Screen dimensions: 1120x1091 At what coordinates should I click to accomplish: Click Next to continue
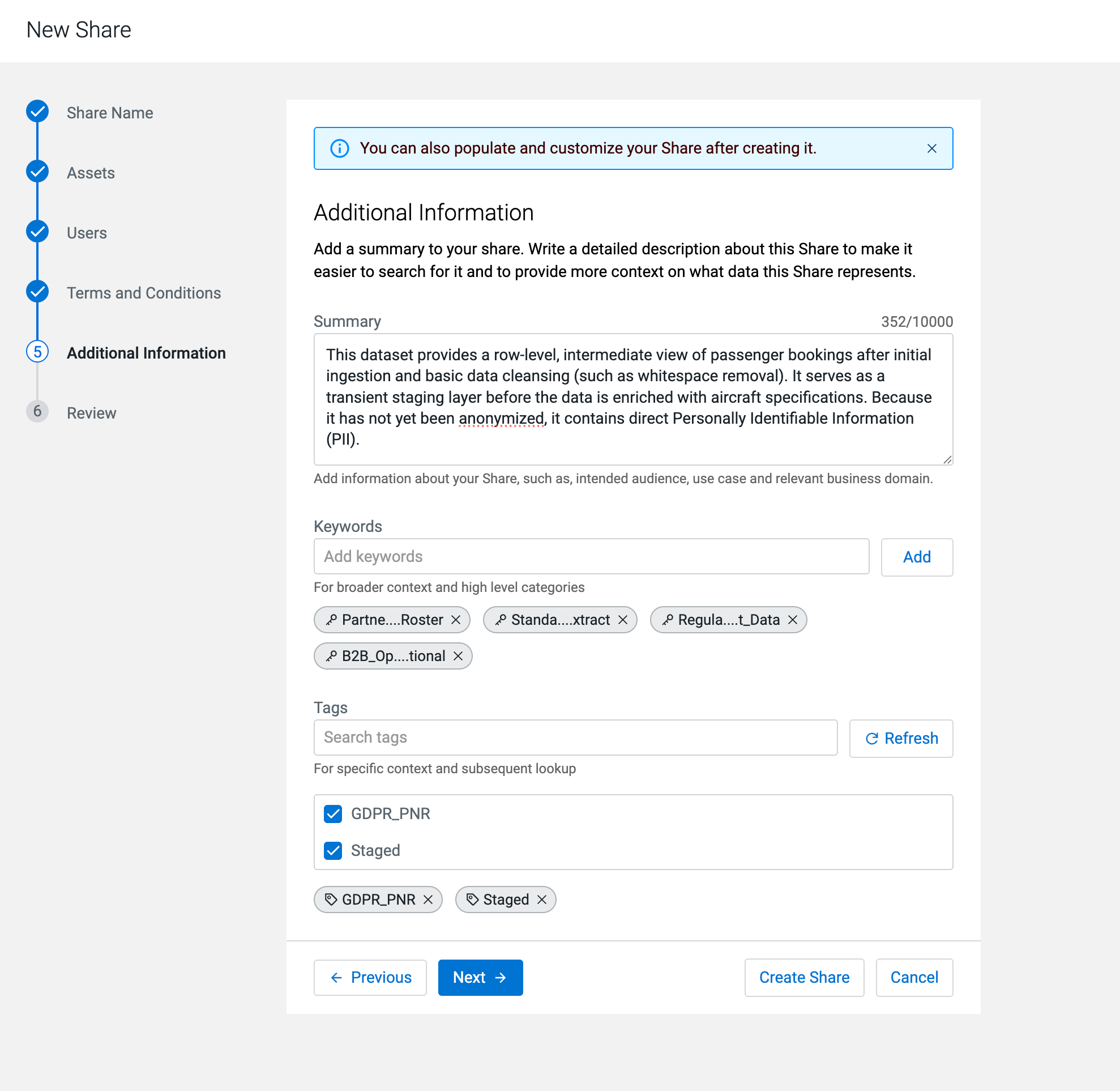point(480,977)
